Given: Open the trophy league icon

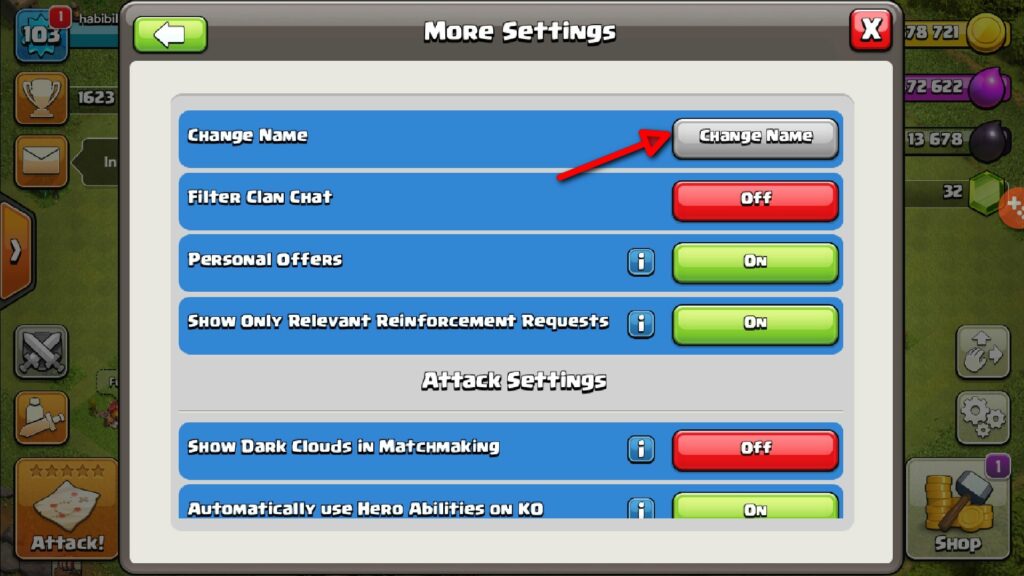Looking at the screenshot, I should coord(41,98).
